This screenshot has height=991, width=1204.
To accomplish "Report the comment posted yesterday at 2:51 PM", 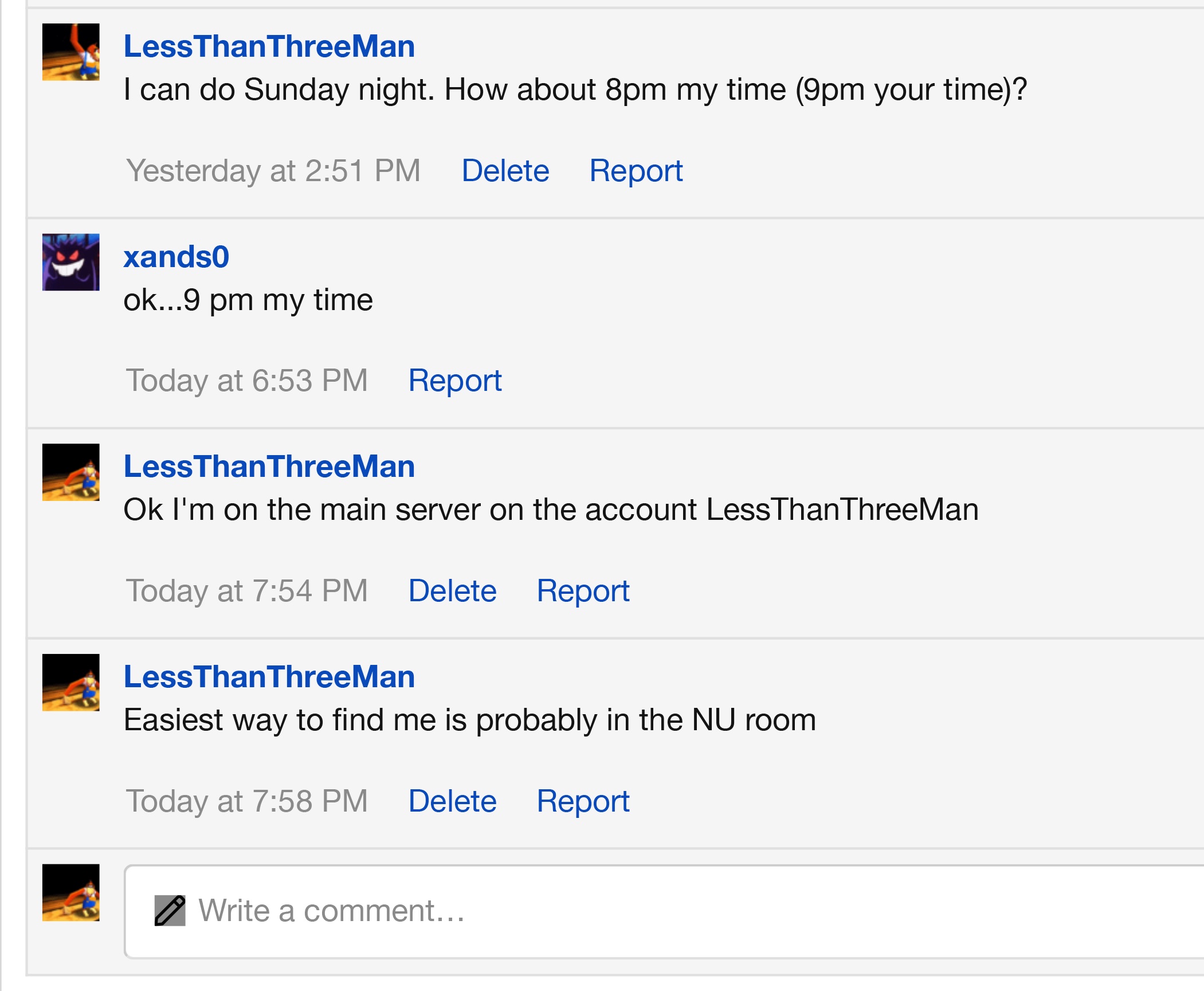I will point(636,170).
